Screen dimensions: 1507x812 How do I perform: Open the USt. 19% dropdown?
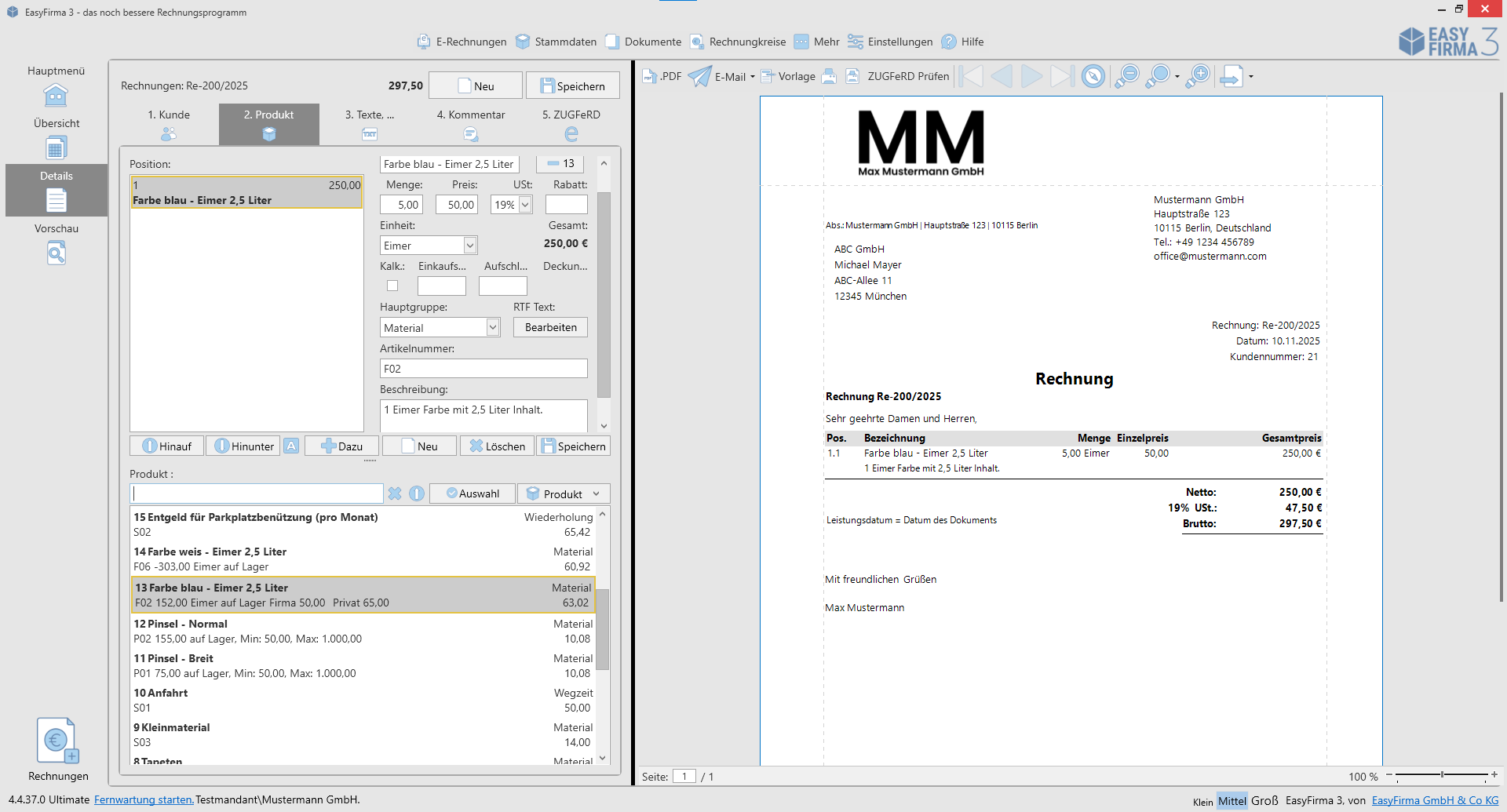tap(525, 205)
